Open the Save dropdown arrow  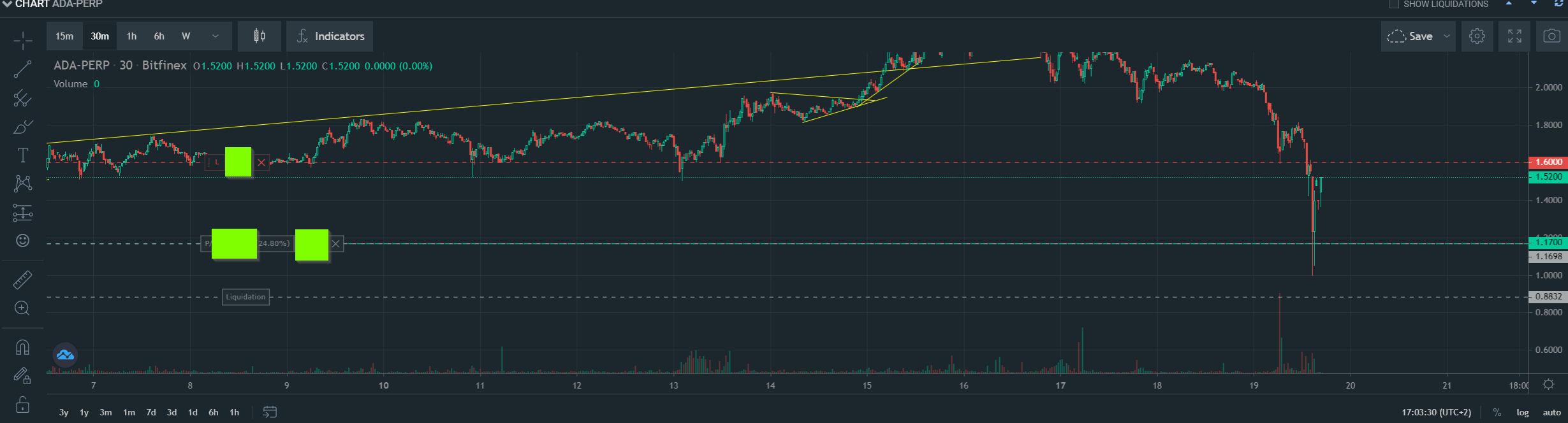(1447, 36)
